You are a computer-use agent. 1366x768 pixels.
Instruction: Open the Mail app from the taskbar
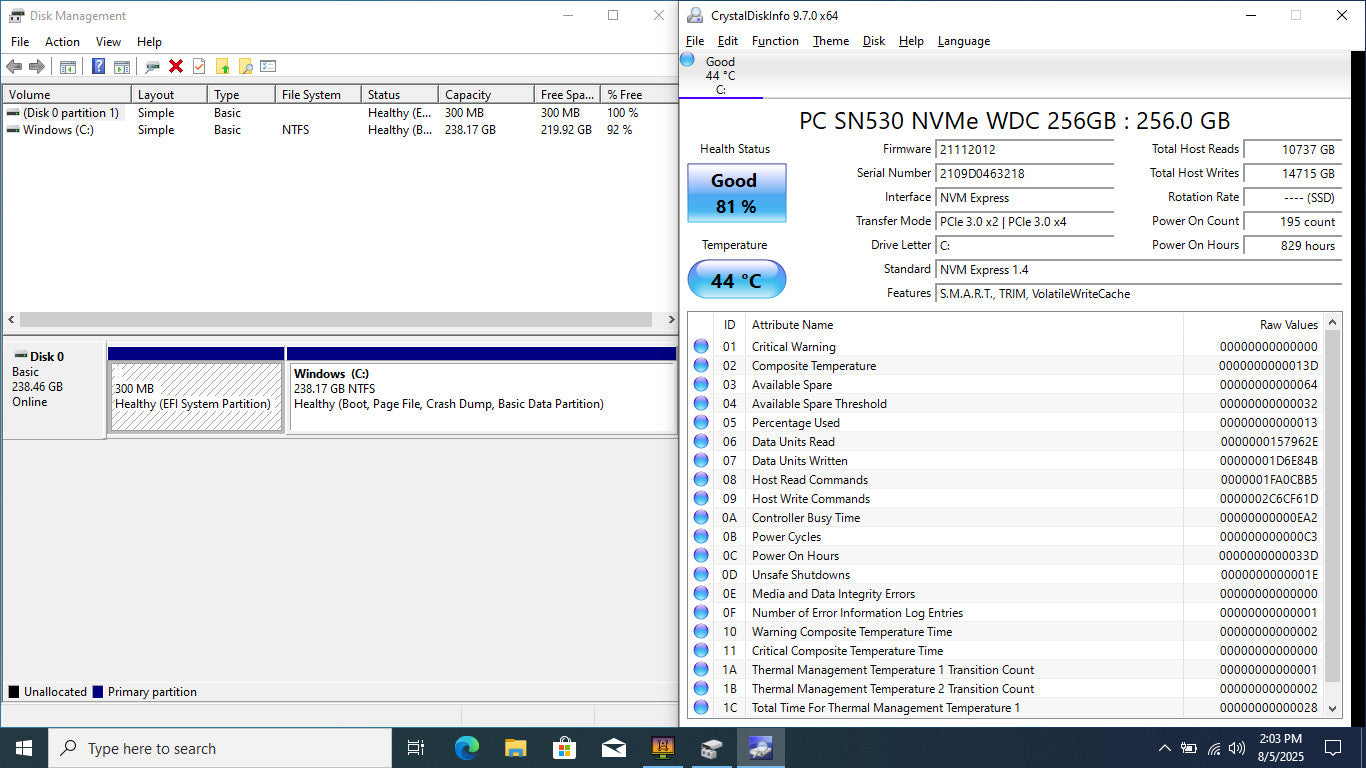click(x=614, y=748)
